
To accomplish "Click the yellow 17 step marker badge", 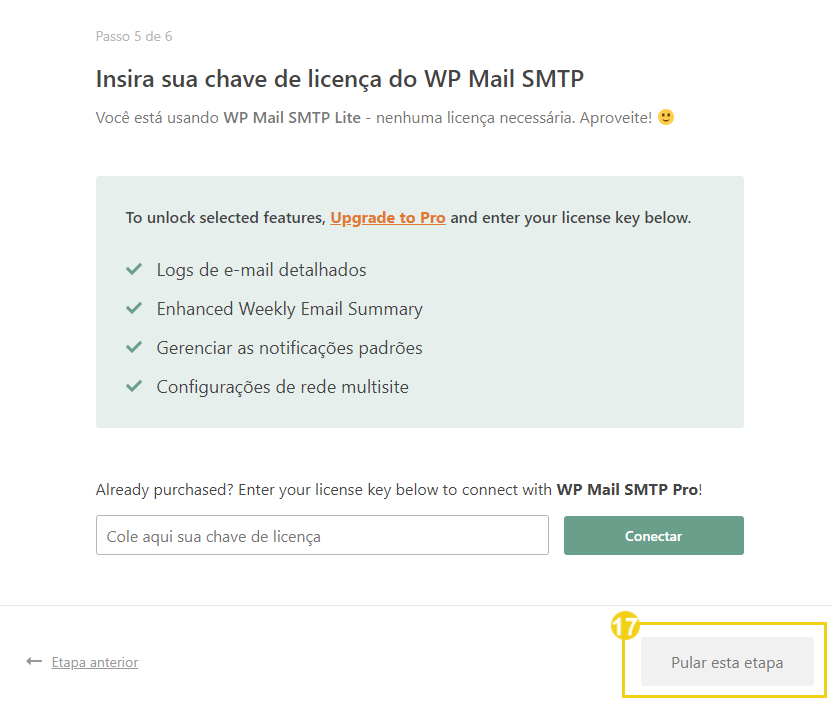I will coord(625,625).
